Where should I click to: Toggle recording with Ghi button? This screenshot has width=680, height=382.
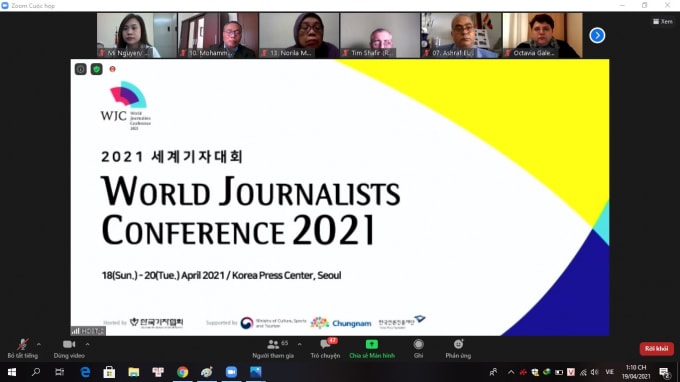[418, 349]
